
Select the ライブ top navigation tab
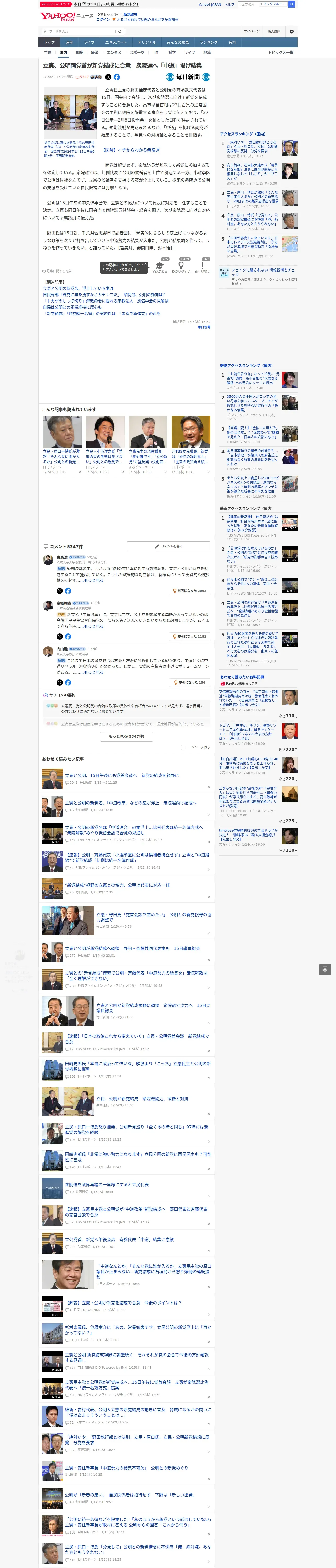[89, 43]
